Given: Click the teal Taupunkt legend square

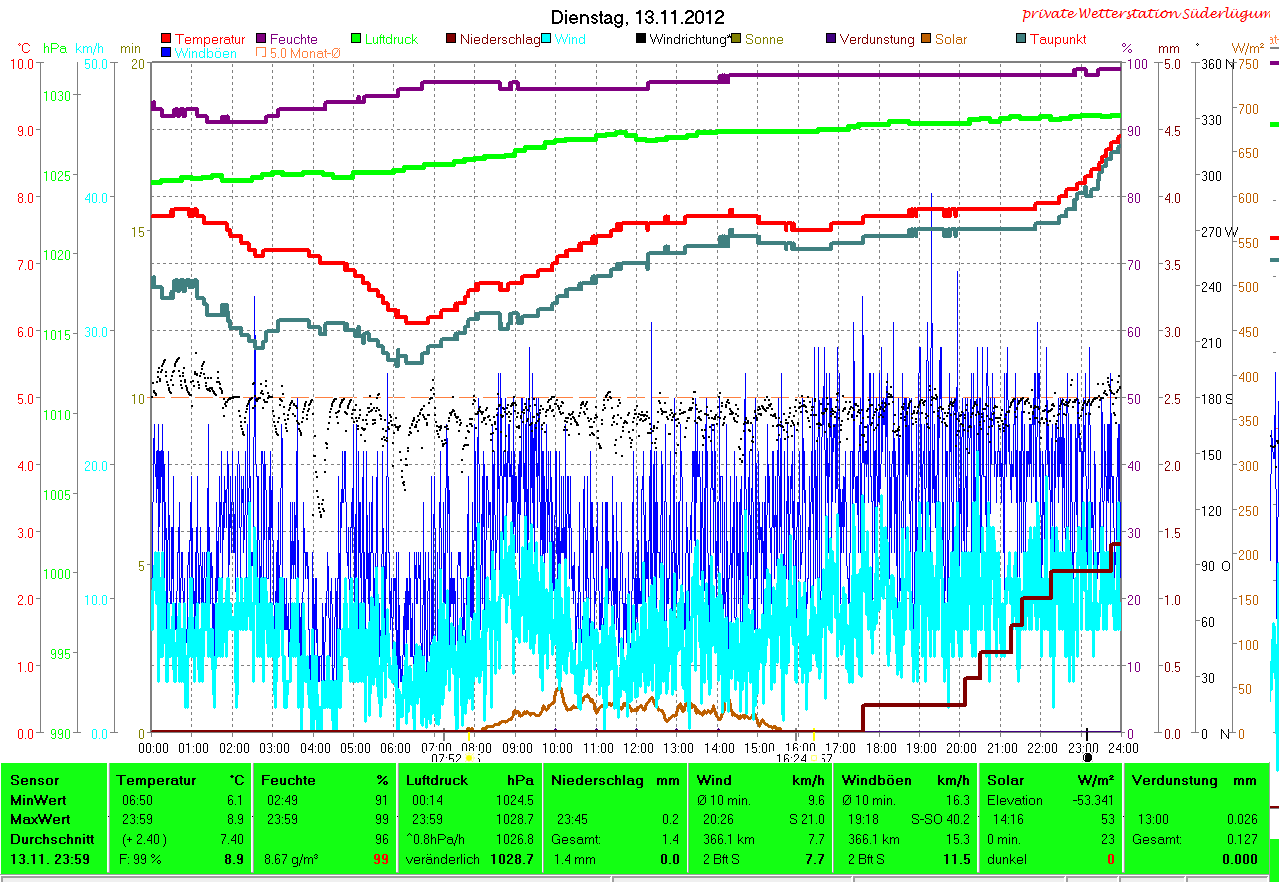Looking at the screenshot, I should [1021, 40].
